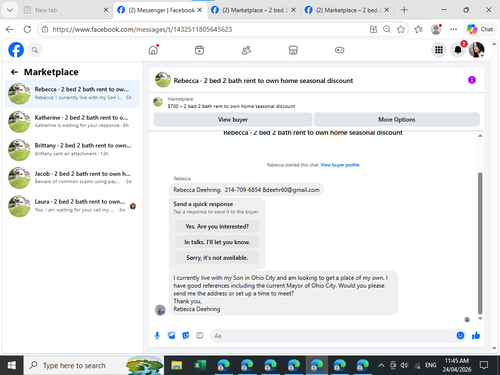Attach a photo file in chat composer
500x375 pixels.
pyautogui.click(x=171, y=335)
